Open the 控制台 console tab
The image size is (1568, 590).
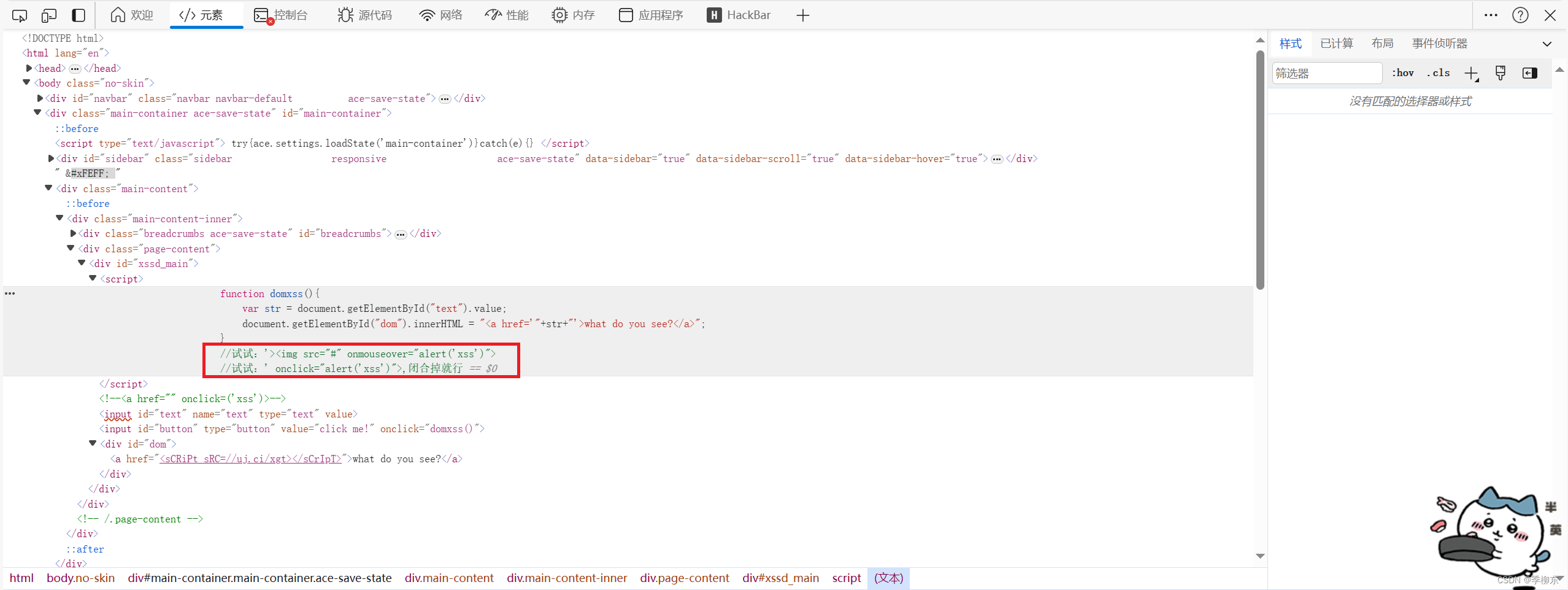tap(280, 15)
